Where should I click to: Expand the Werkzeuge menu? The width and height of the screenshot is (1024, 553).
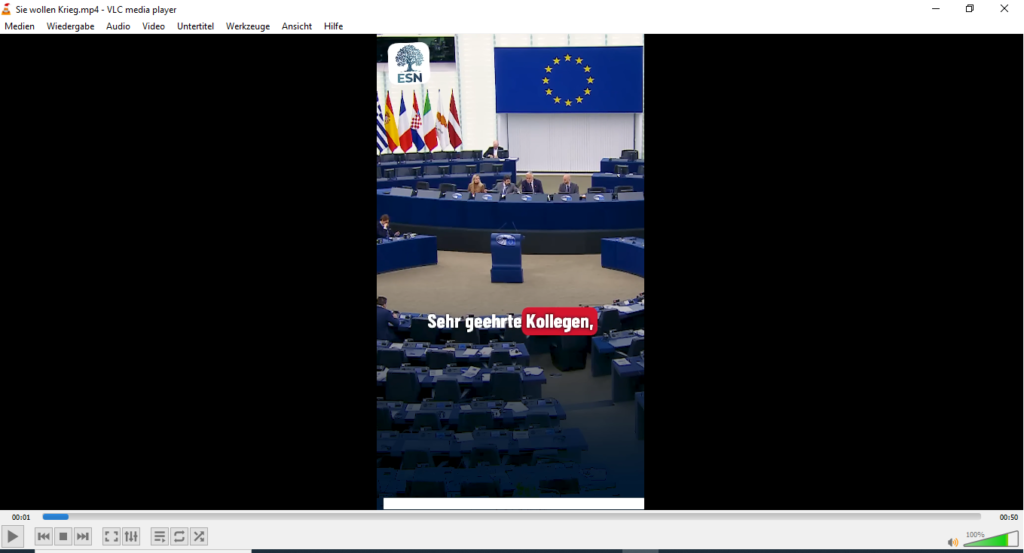[x=247, y=26]
